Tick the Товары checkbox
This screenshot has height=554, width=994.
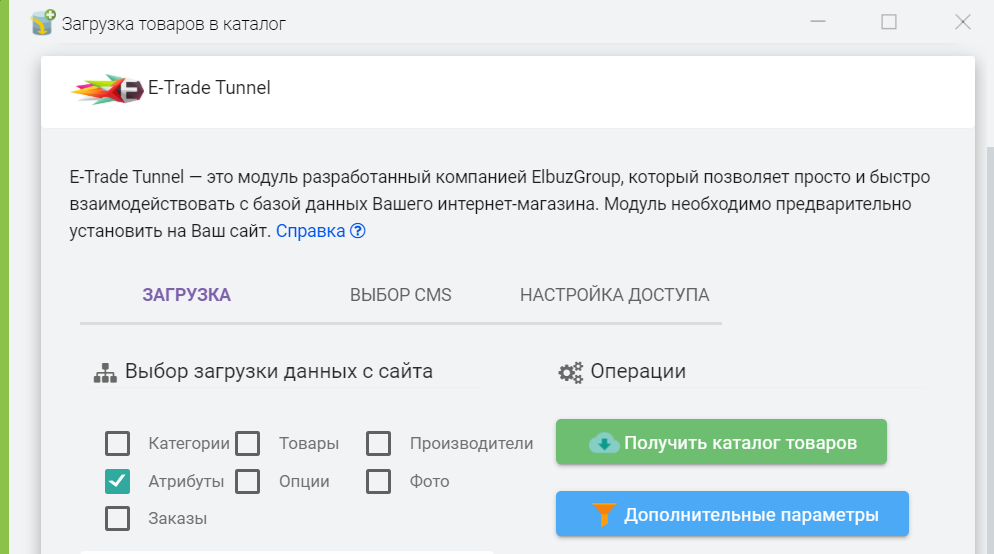(248, 443)
